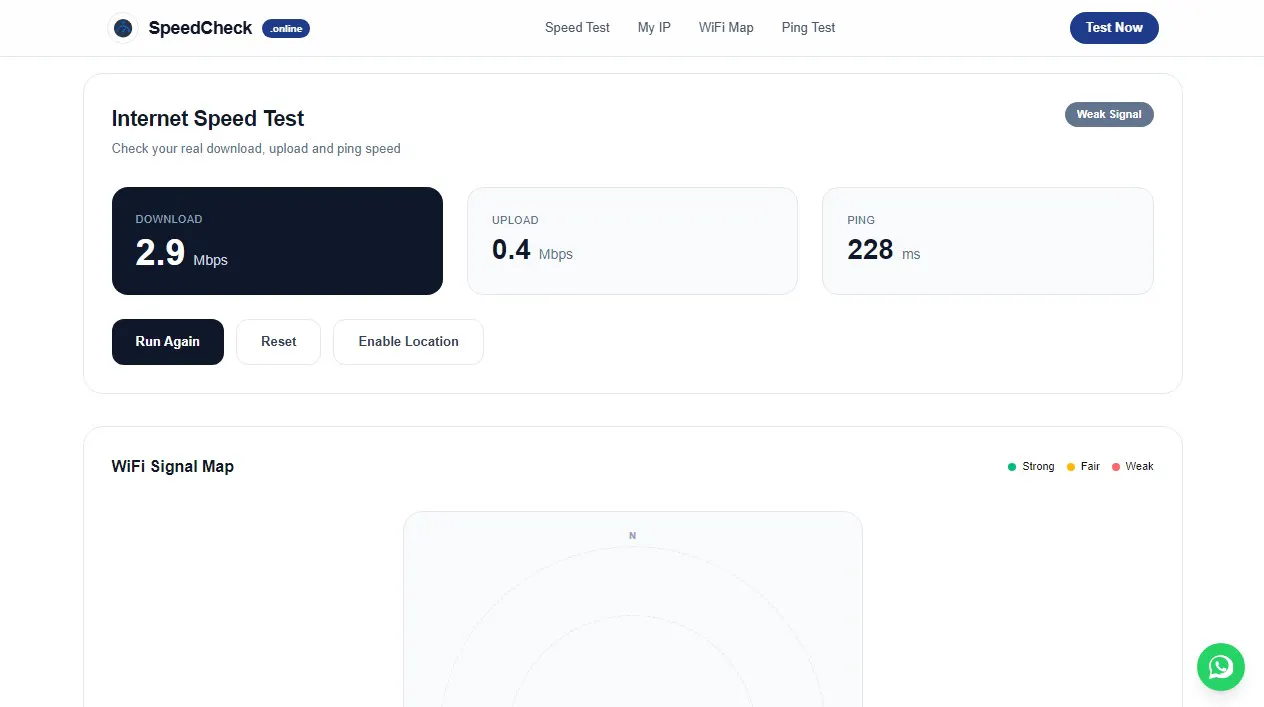This screenshot has height=707, width=1264.
Task: Click the Test Now button
Action: [x=1114, y=28]
